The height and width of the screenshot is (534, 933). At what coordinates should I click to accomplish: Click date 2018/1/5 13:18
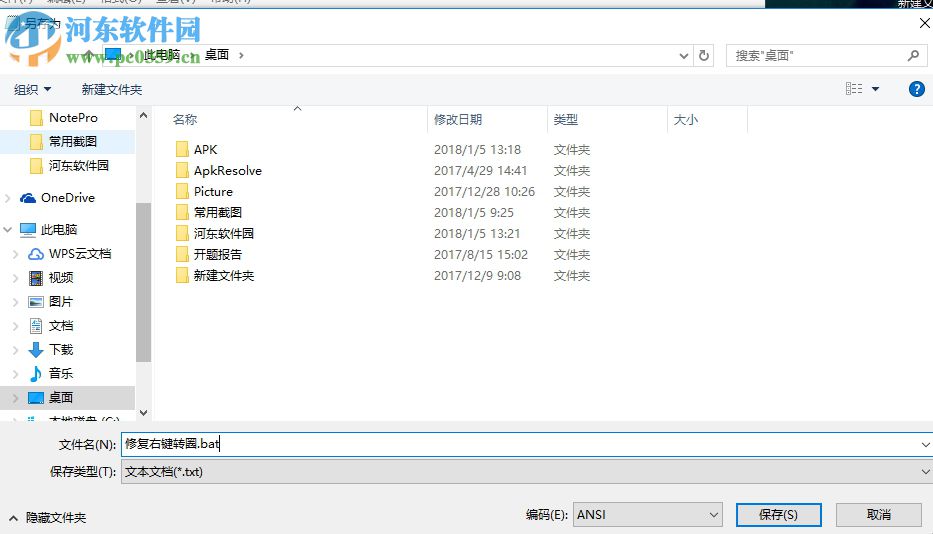477,149
